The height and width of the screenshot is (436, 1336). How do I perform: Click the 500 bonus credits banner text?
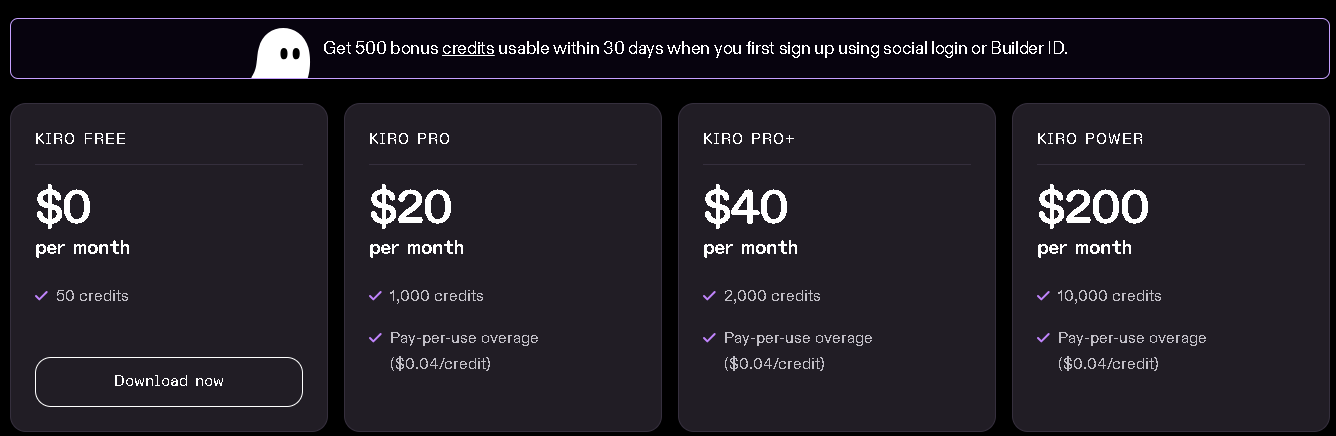[x=695, y=48]
